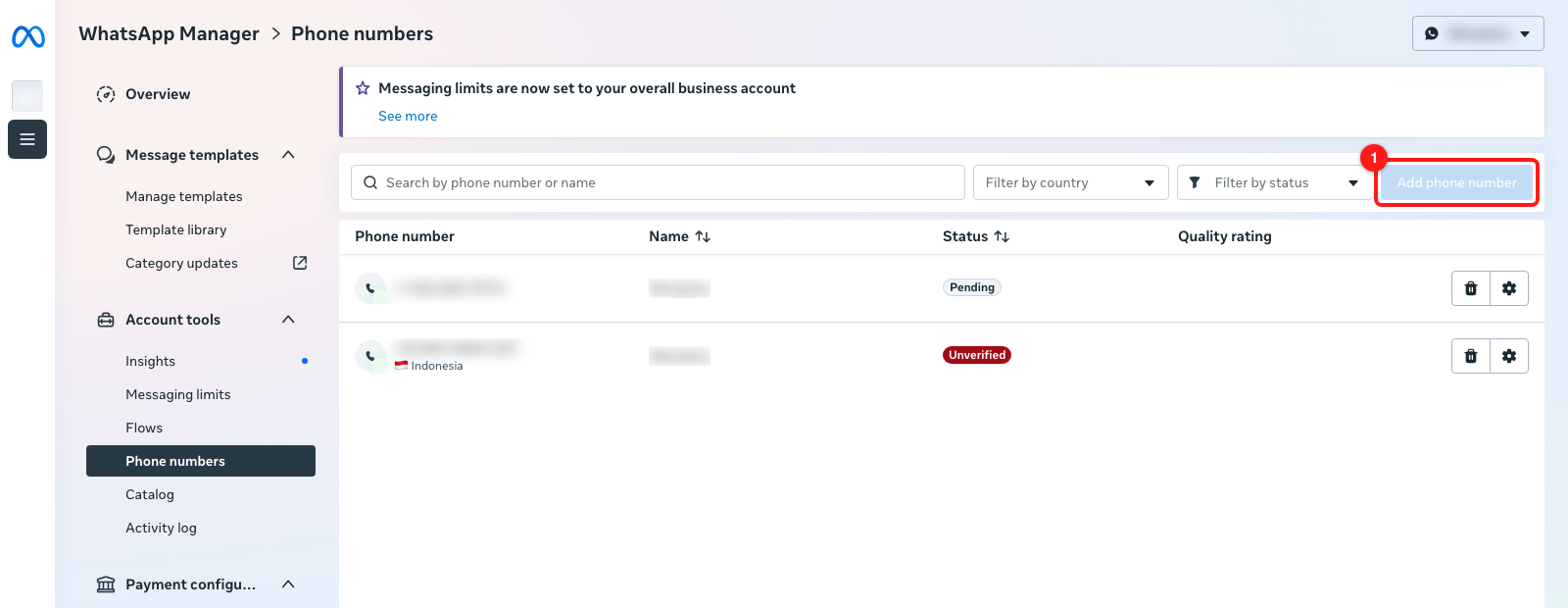
Task: Open Manage templates
Action: [184, 196]
